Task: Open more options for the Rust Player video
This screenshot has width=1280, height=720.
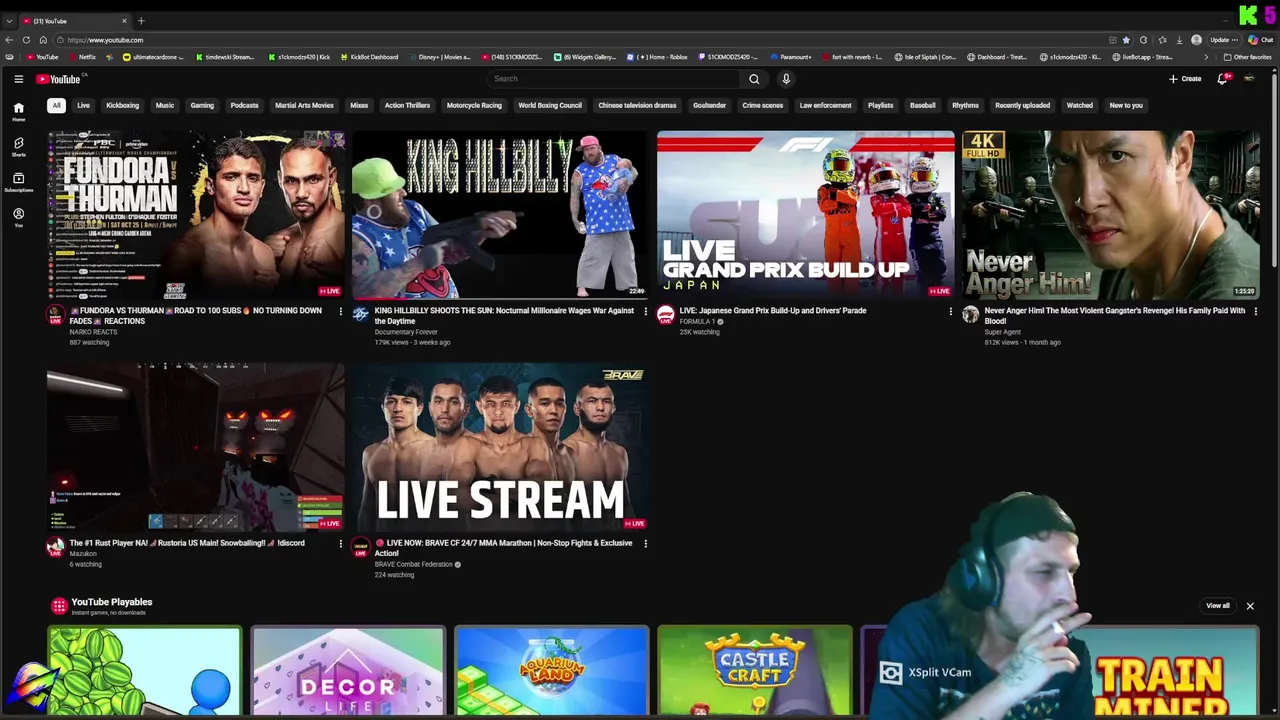Action: (x=340, y=544)
